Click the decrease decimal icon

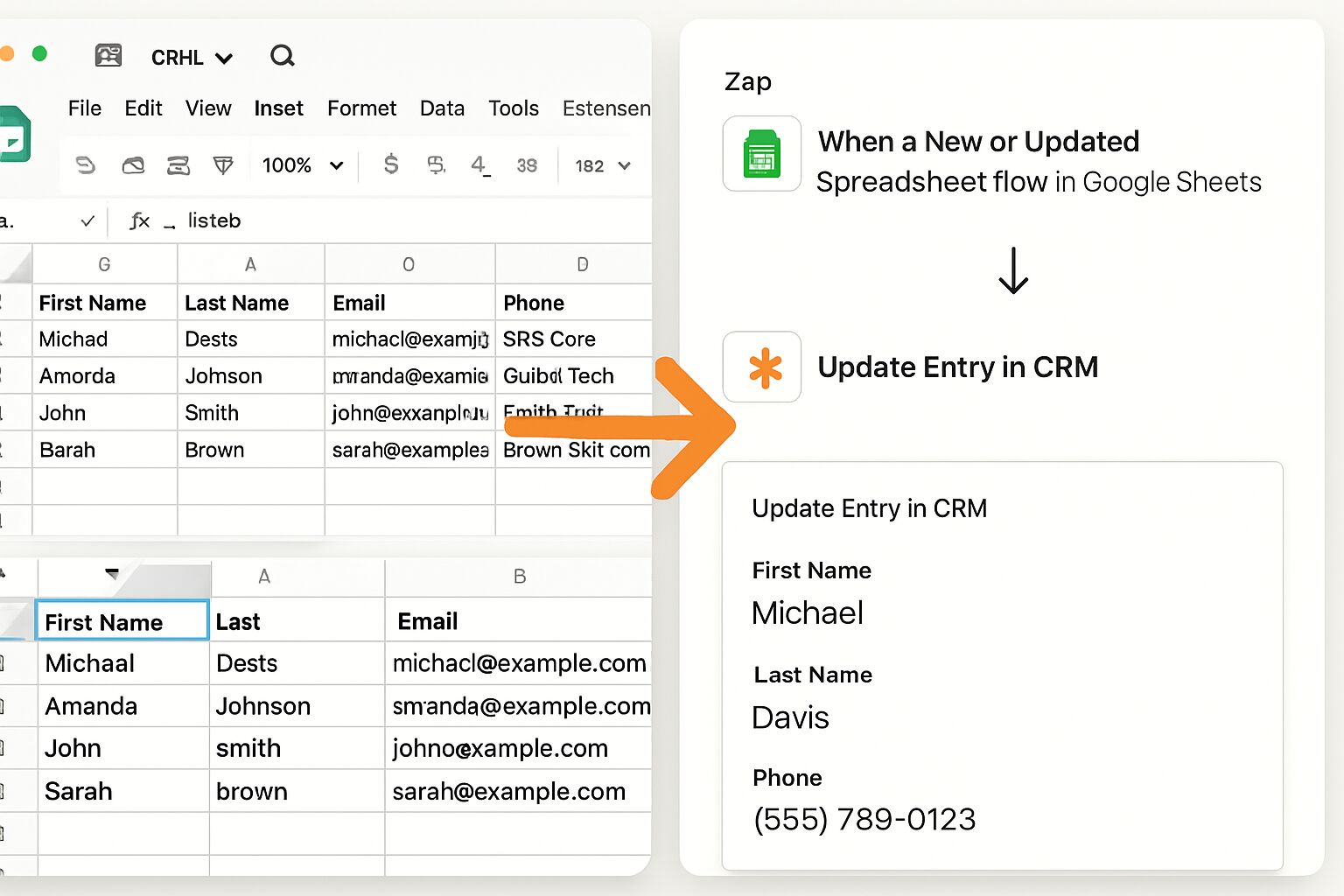pos(480,165)
